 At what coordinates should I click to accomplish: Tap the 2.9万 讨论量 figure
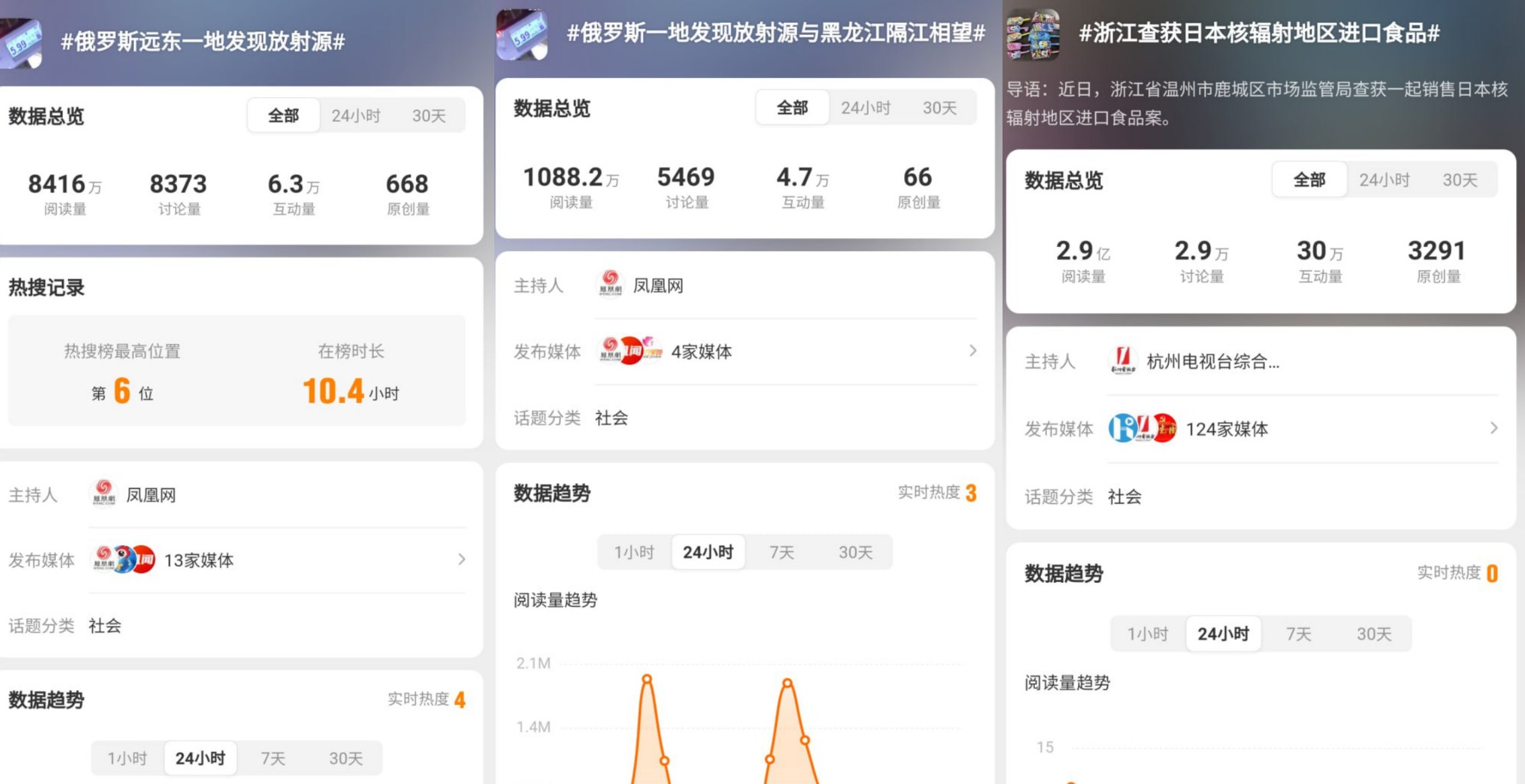(x=1202, y=250)
